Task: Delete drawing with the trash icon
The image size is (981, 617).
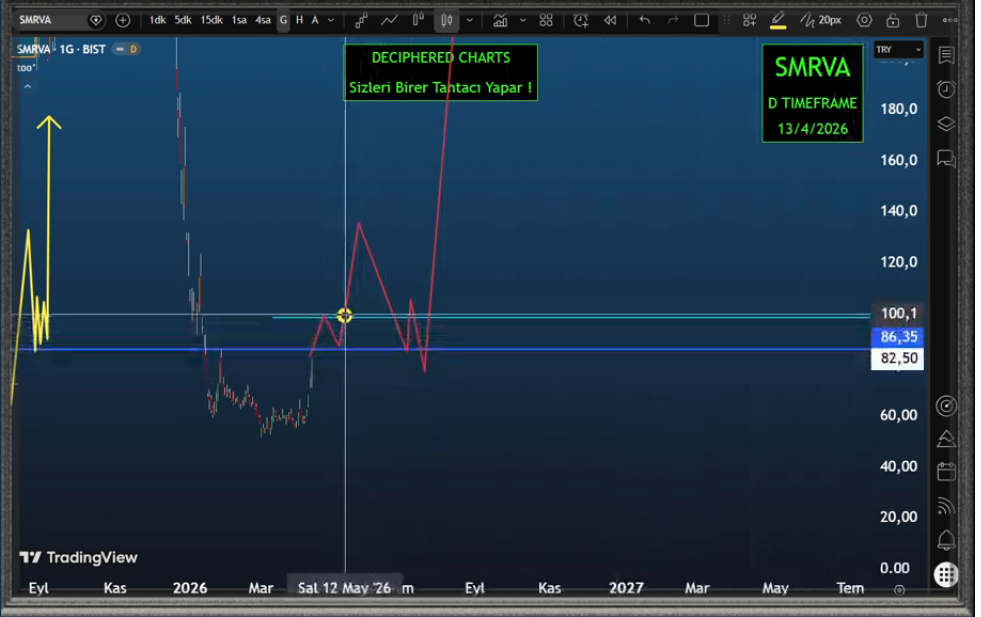Action: (921, 20)
